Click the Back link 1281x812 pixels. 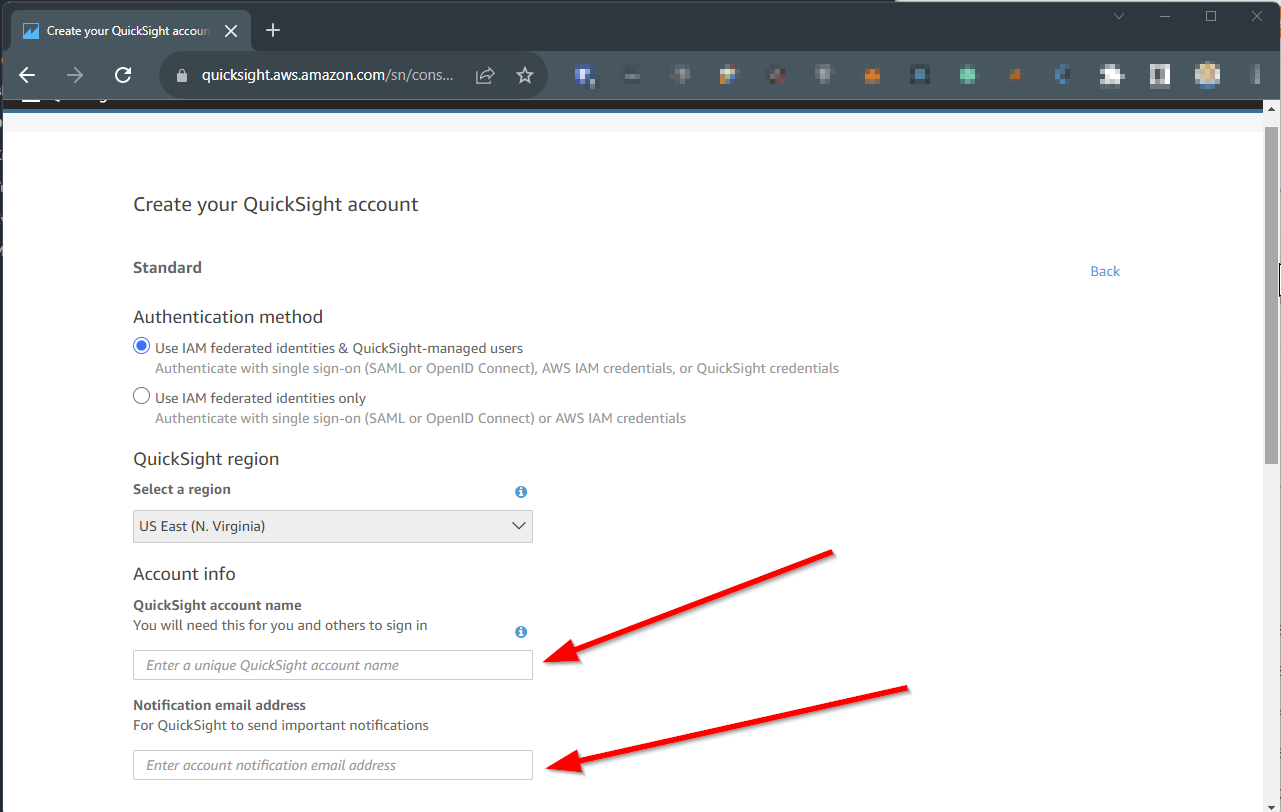pyautogui.click(x=1104, y=271)
